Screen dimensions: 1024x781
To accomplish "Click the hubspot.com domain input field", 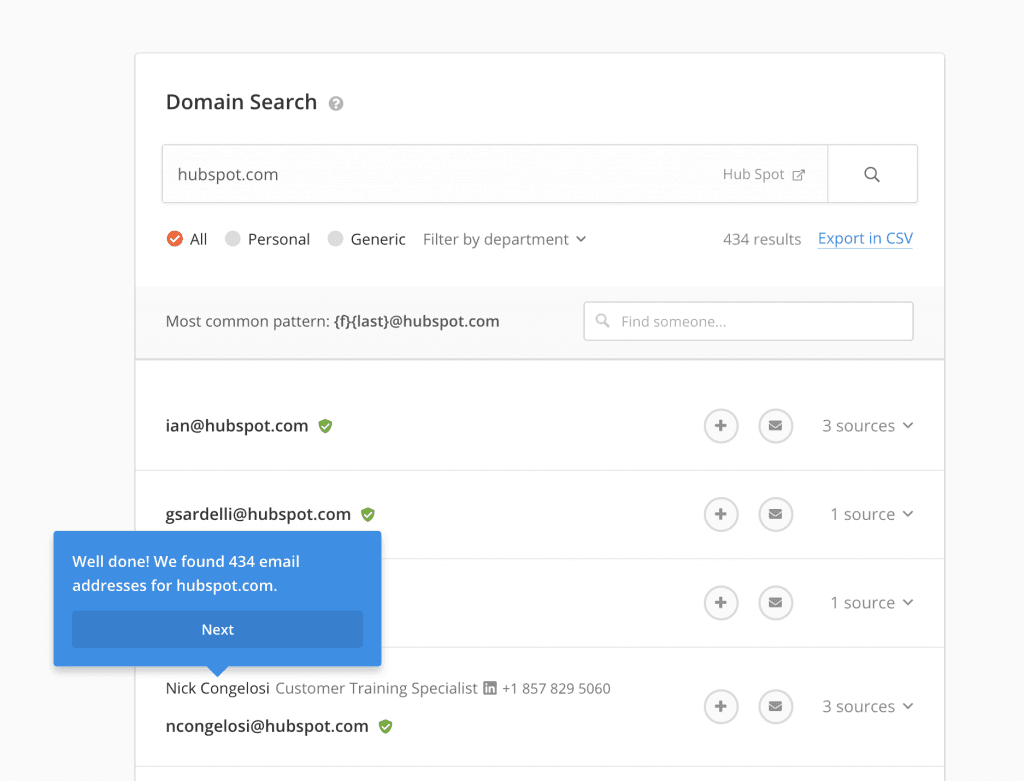I will [400, 173].
